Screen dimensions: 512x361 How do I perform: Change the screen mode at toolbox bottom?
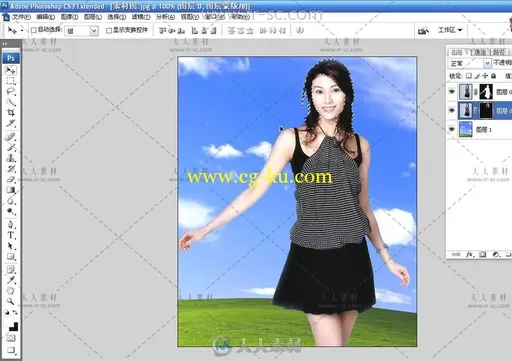(x=11, y=350)
